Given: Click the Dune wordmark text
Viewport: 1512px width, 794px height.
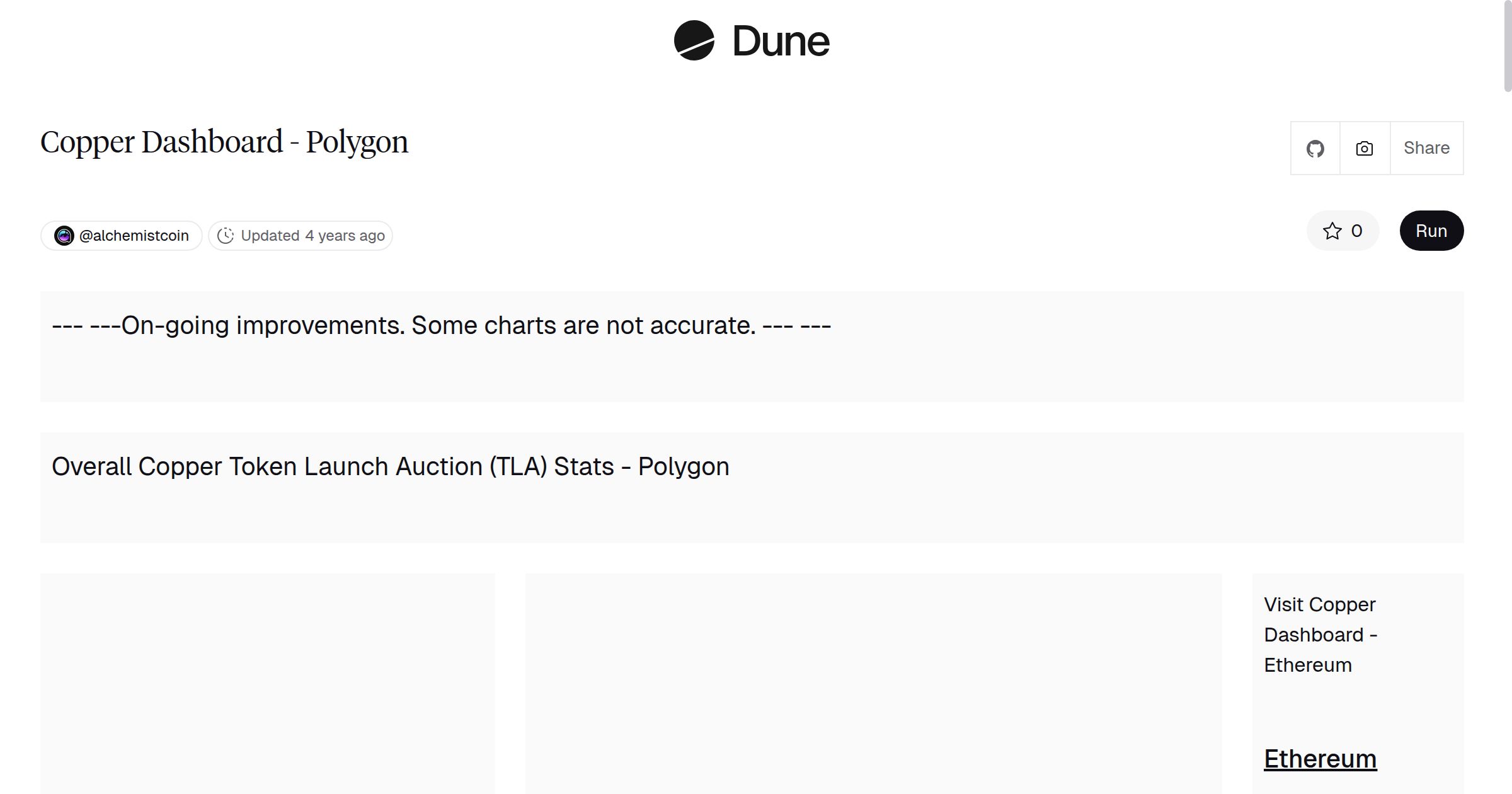Looking at the screenshot, I should pos(781,42).
